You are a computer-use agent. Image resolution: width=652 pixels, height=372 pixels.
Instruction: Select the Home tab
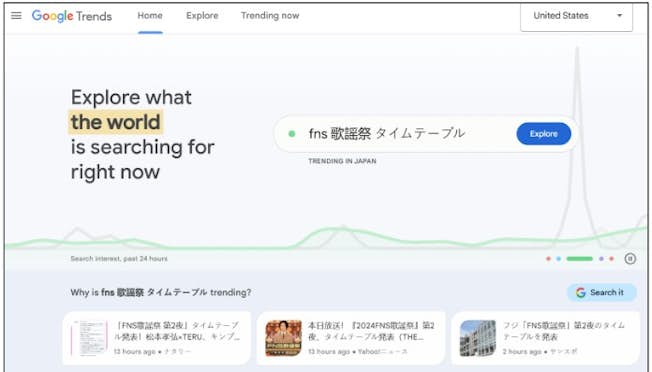[x=150, y=16]
